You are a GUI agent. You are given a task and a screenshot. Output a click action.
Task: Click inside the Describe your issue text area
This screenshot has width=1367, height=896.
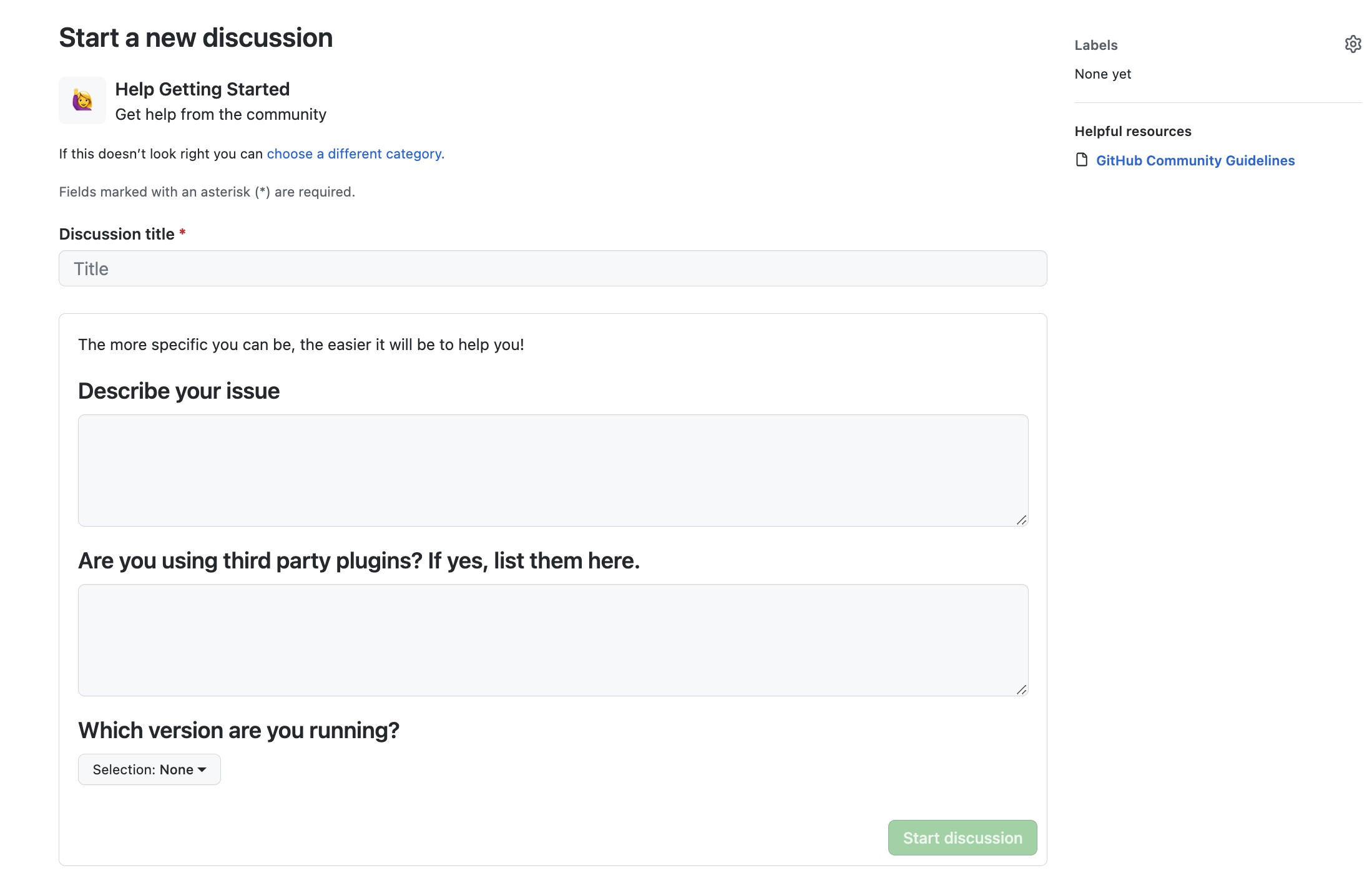552,470
